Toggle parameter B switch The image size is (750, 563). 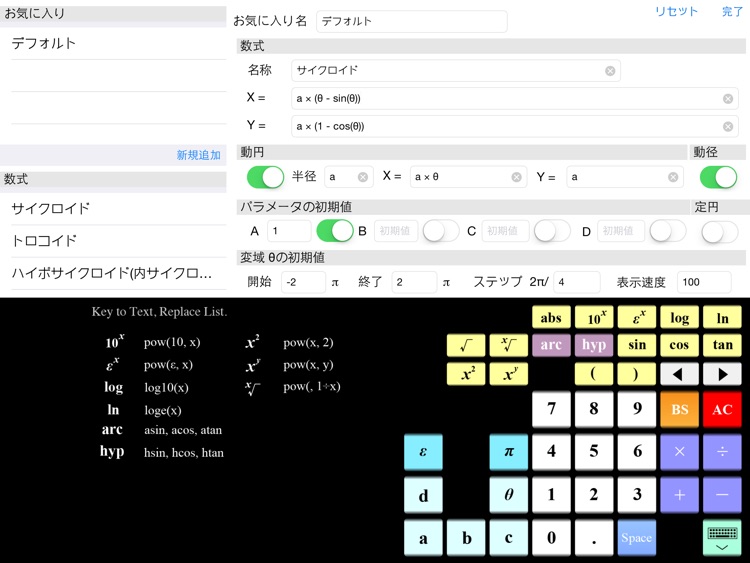(x=441, y=231)
